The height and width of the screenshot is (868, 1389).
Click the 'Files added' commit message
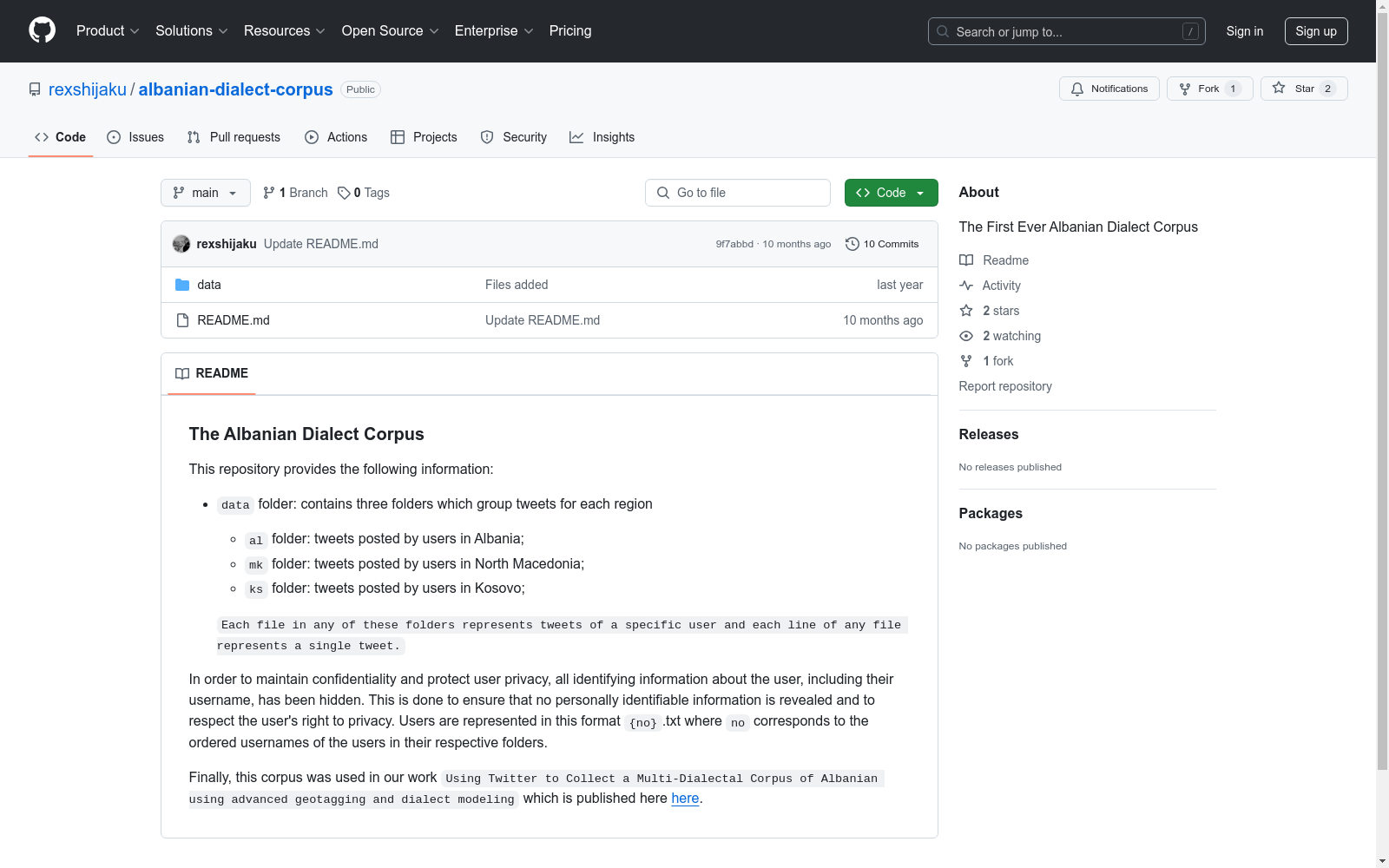[x=517, y=285]
